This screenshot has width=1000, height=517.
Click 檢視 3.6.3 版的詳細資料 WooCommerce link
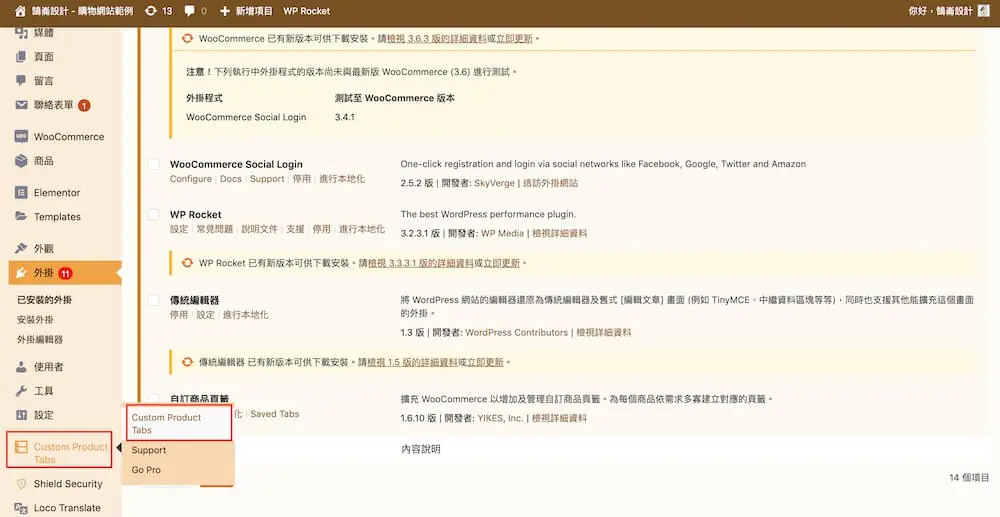437,38
